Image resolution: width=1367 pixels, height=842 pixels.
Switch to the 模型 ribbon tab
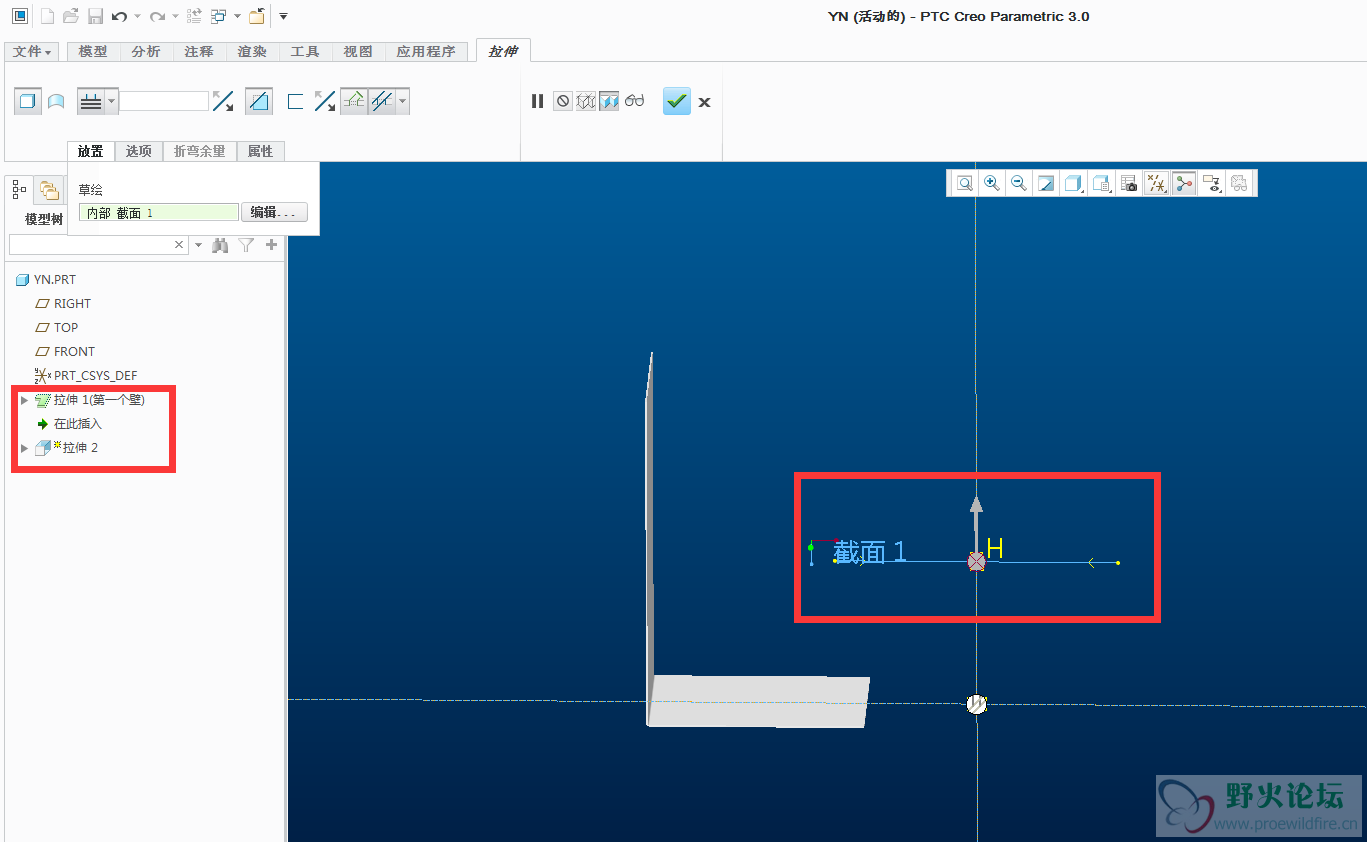click(x=93, y=51)
